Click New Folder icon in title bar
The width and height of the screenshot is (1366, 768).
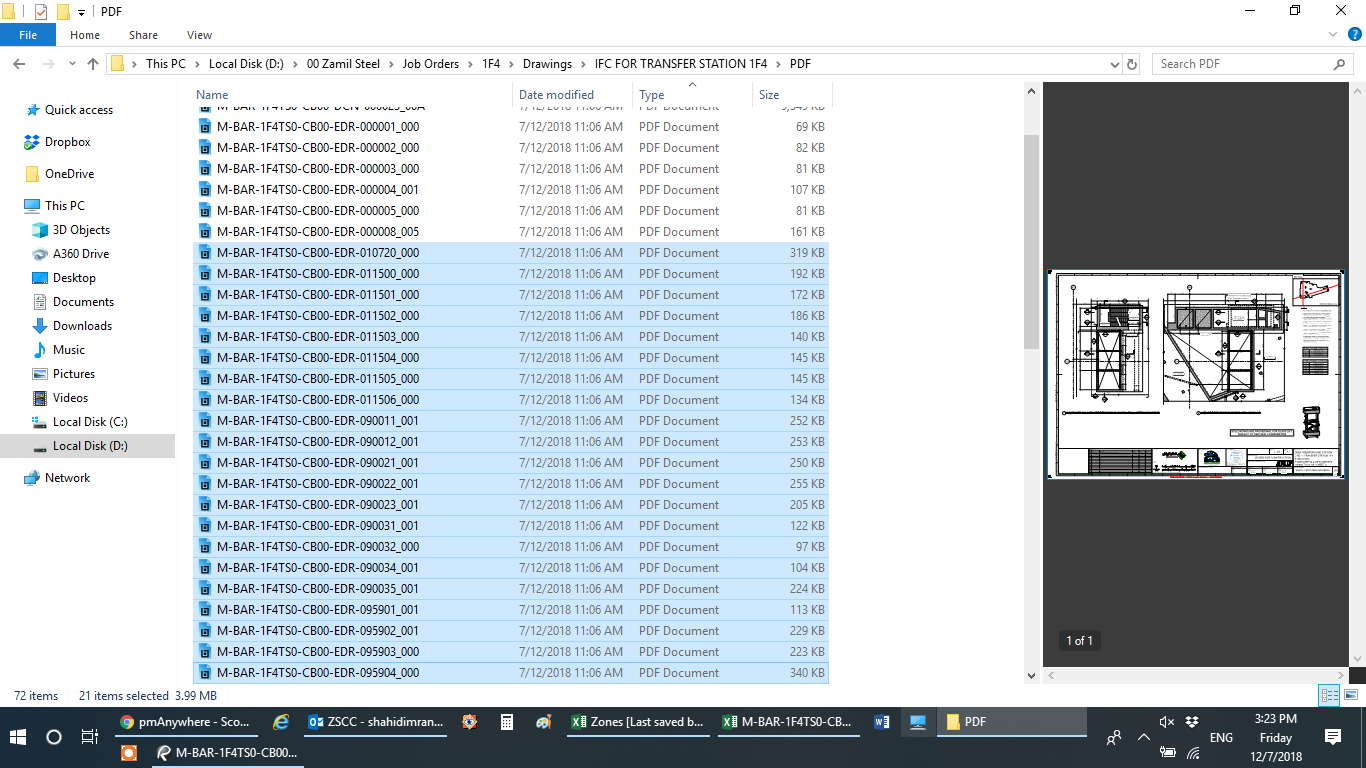(x=63, y=12)
